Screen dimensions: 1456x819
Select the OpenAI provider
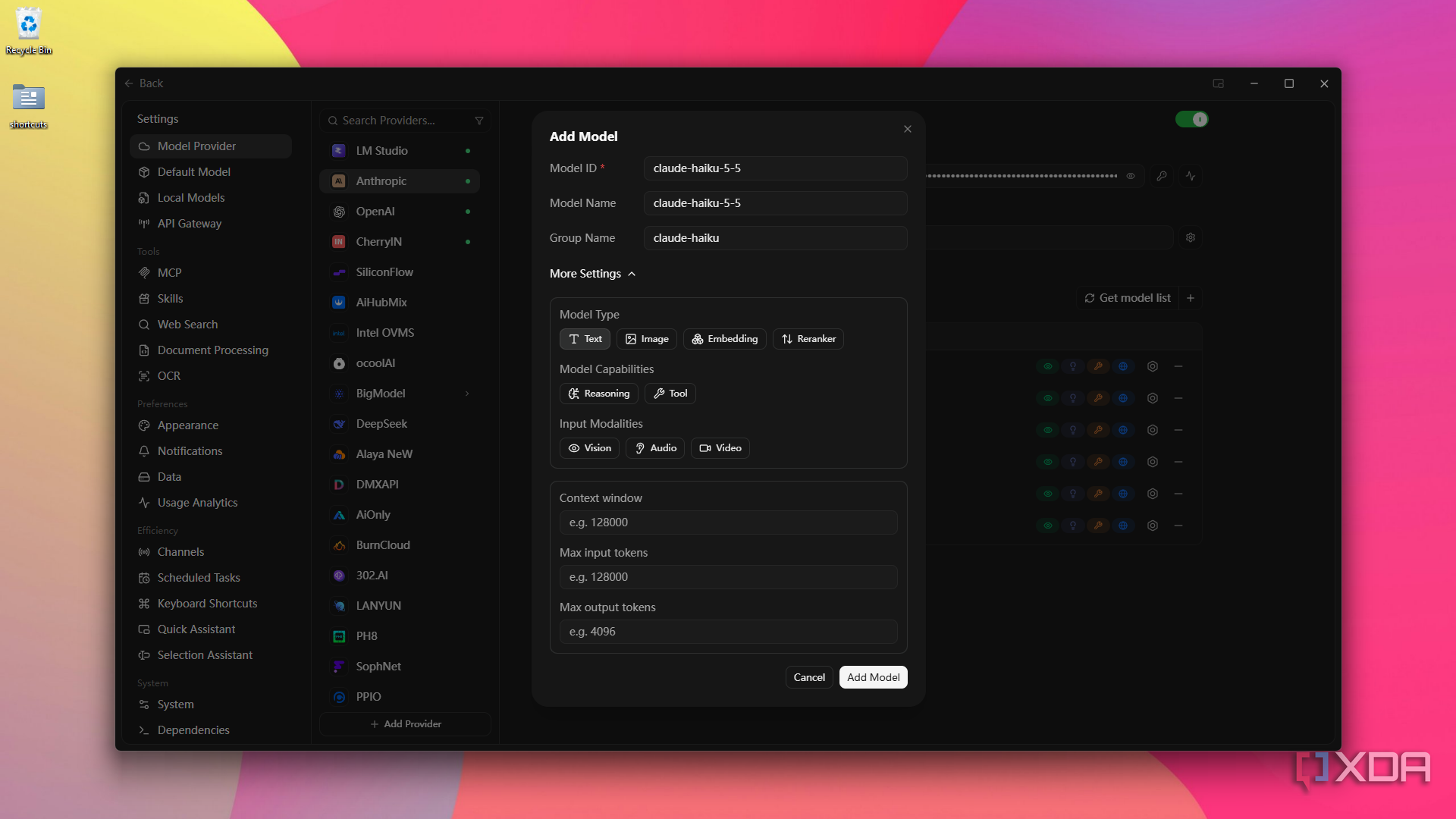[x=400, y=212]
